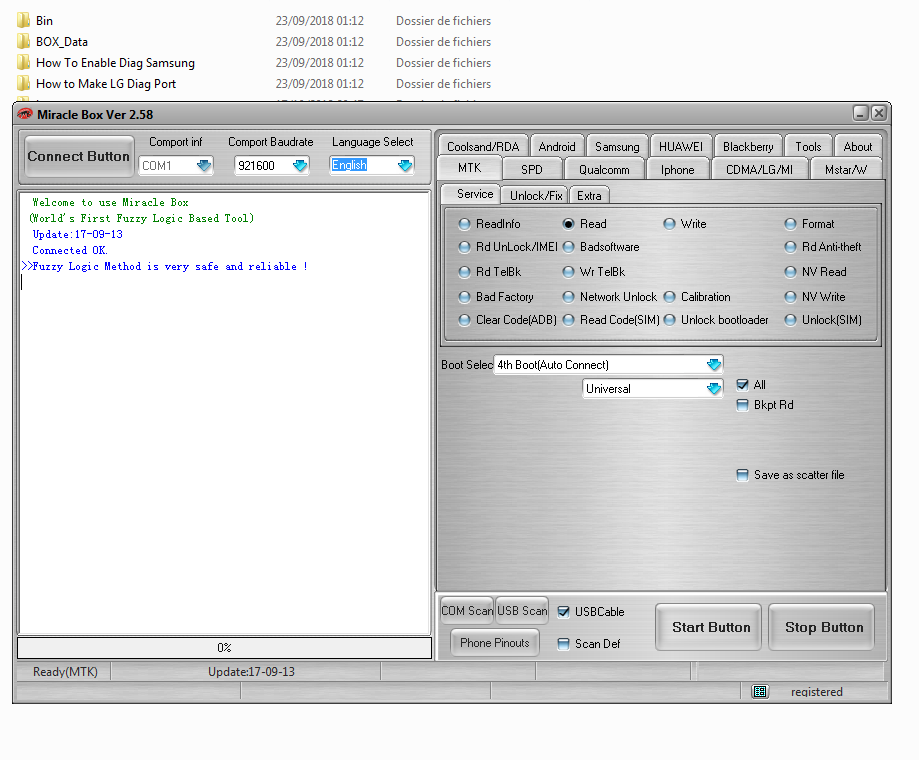Click the status bar grid icon beside registered
The height and width of the screenshot is (760, 919).
[x=760, y=692]
